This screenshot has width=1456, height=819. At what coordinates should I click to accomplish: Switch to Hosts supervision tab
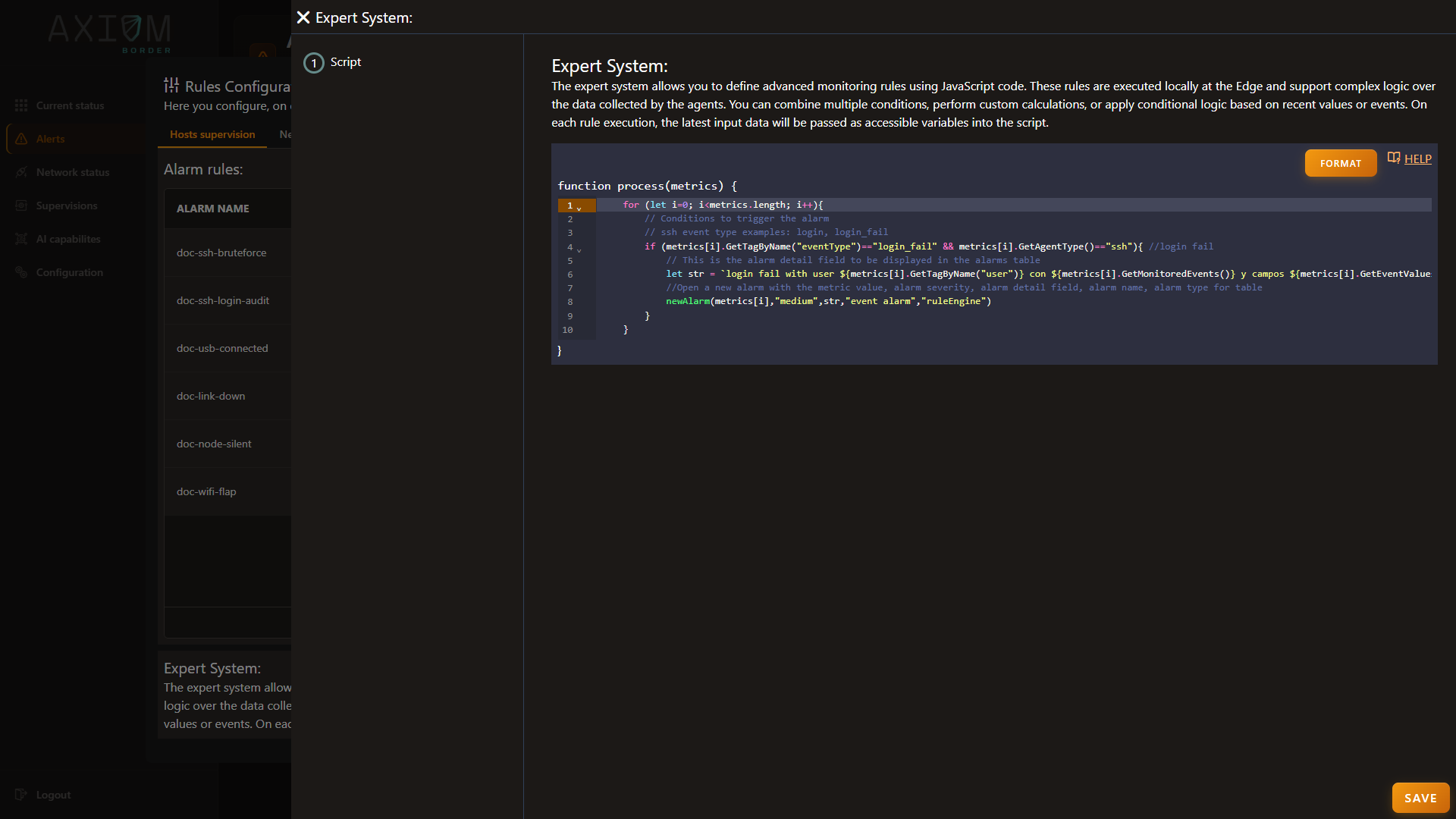tap(212, 134)
